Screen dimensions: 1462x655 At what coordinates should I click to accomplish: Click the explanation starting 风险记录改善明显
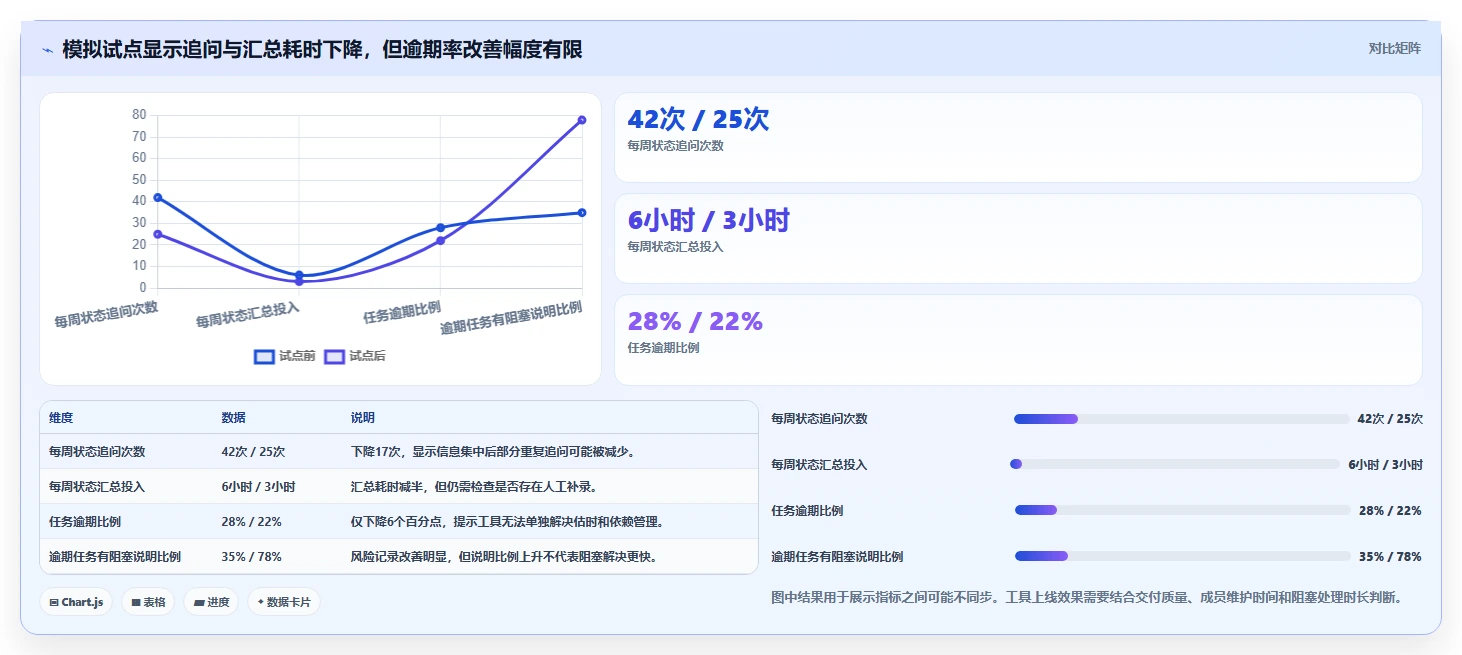(503, 557)
